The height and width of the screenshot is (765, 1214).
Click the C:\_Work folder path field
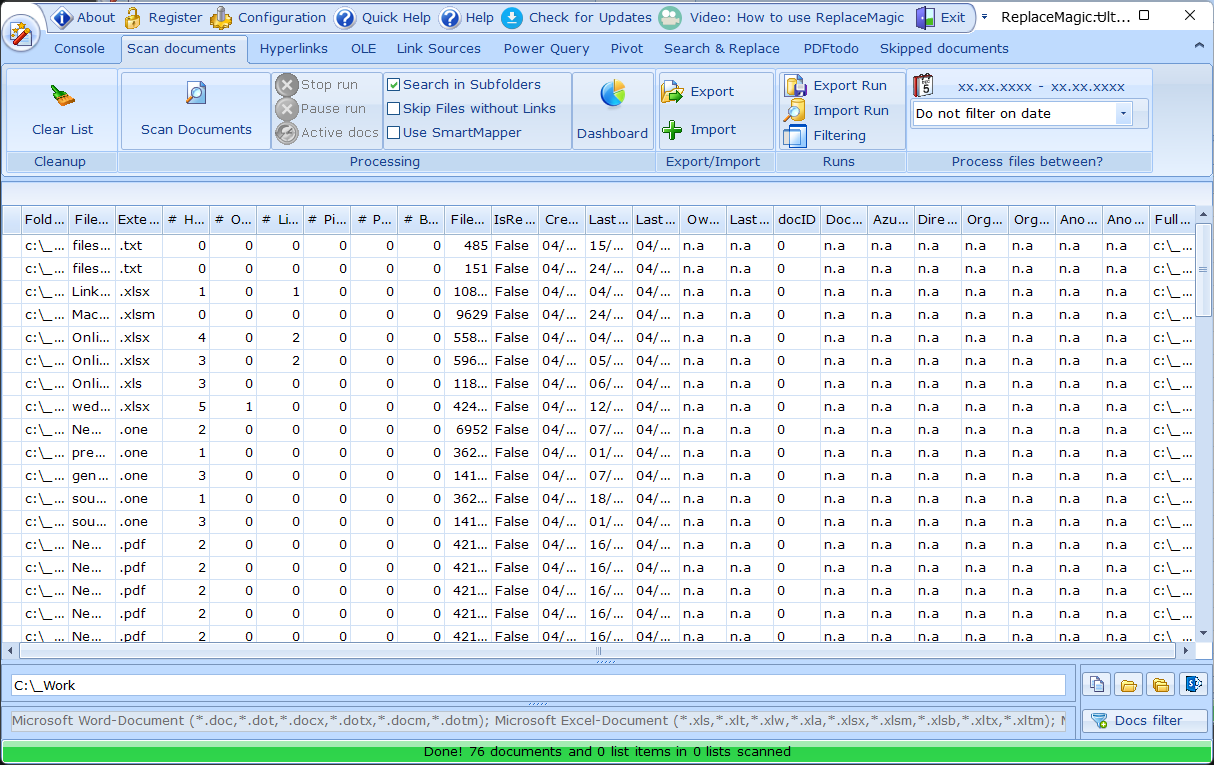click(538, 685)
